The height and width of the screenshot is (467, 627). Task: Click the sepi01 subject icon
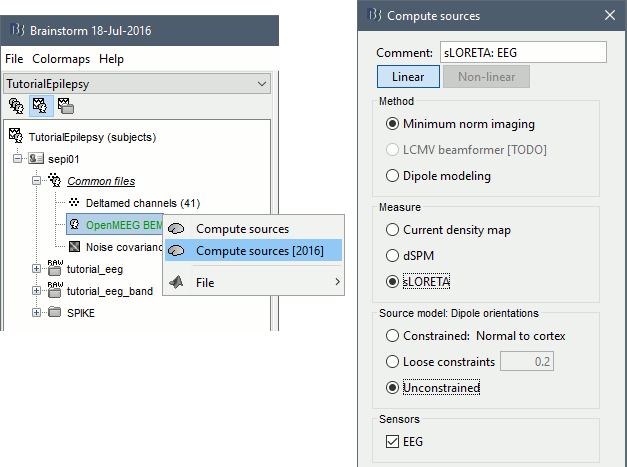pos(37,159)
